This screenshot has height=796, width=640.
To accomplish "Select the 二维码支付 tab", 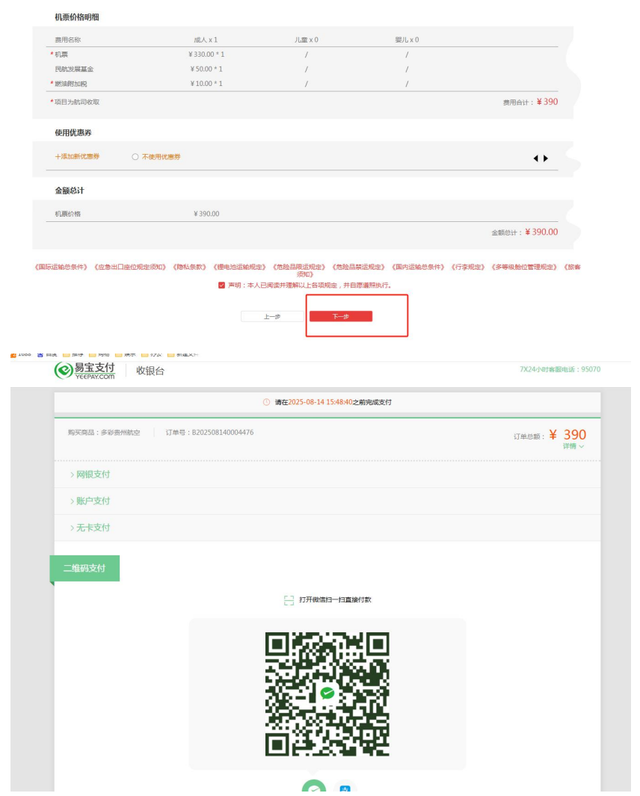I will (85, 568).
